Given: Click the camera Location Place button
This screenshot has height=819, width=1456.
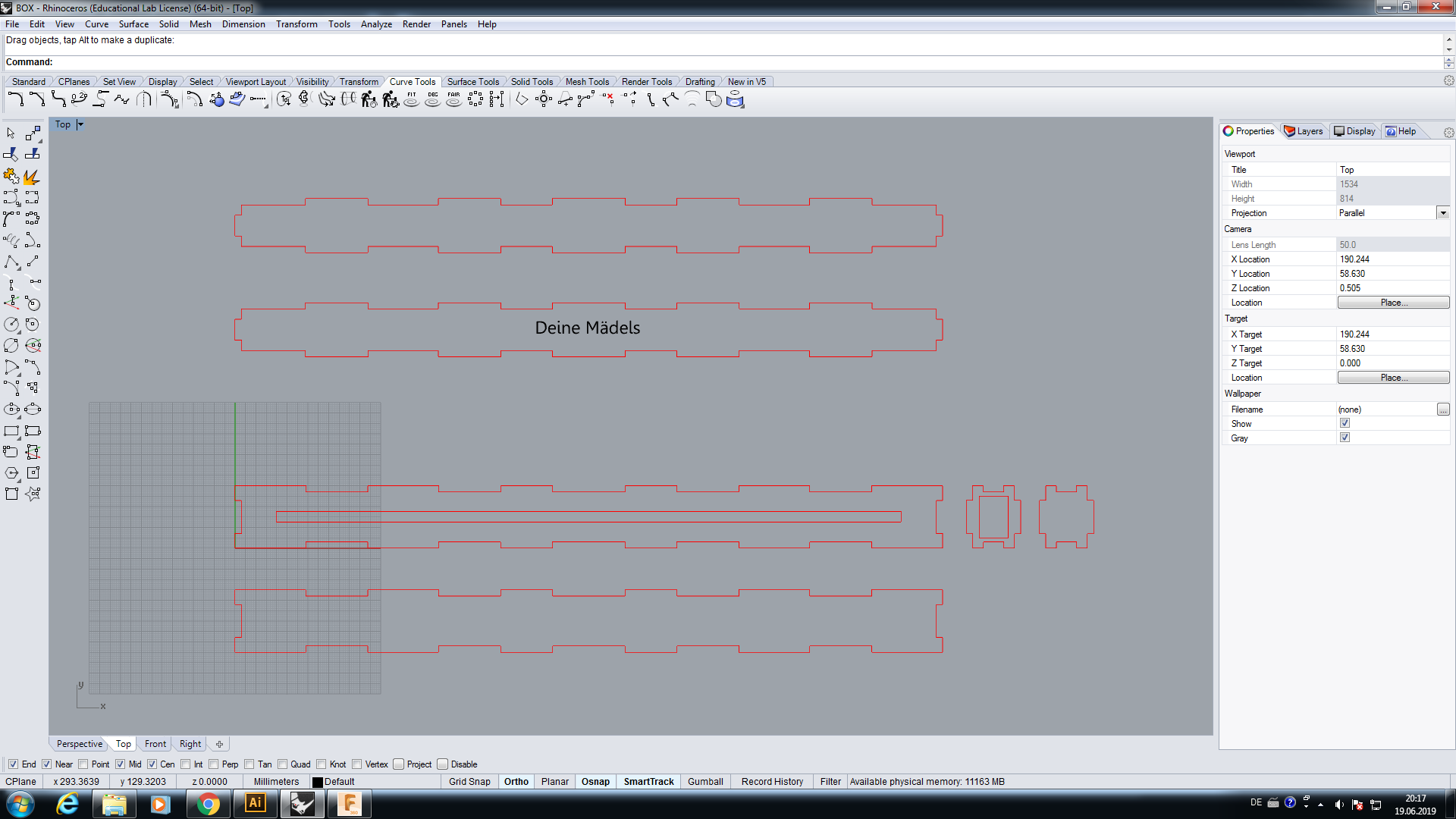Looking at the screenshot, I should point(1392,303).
